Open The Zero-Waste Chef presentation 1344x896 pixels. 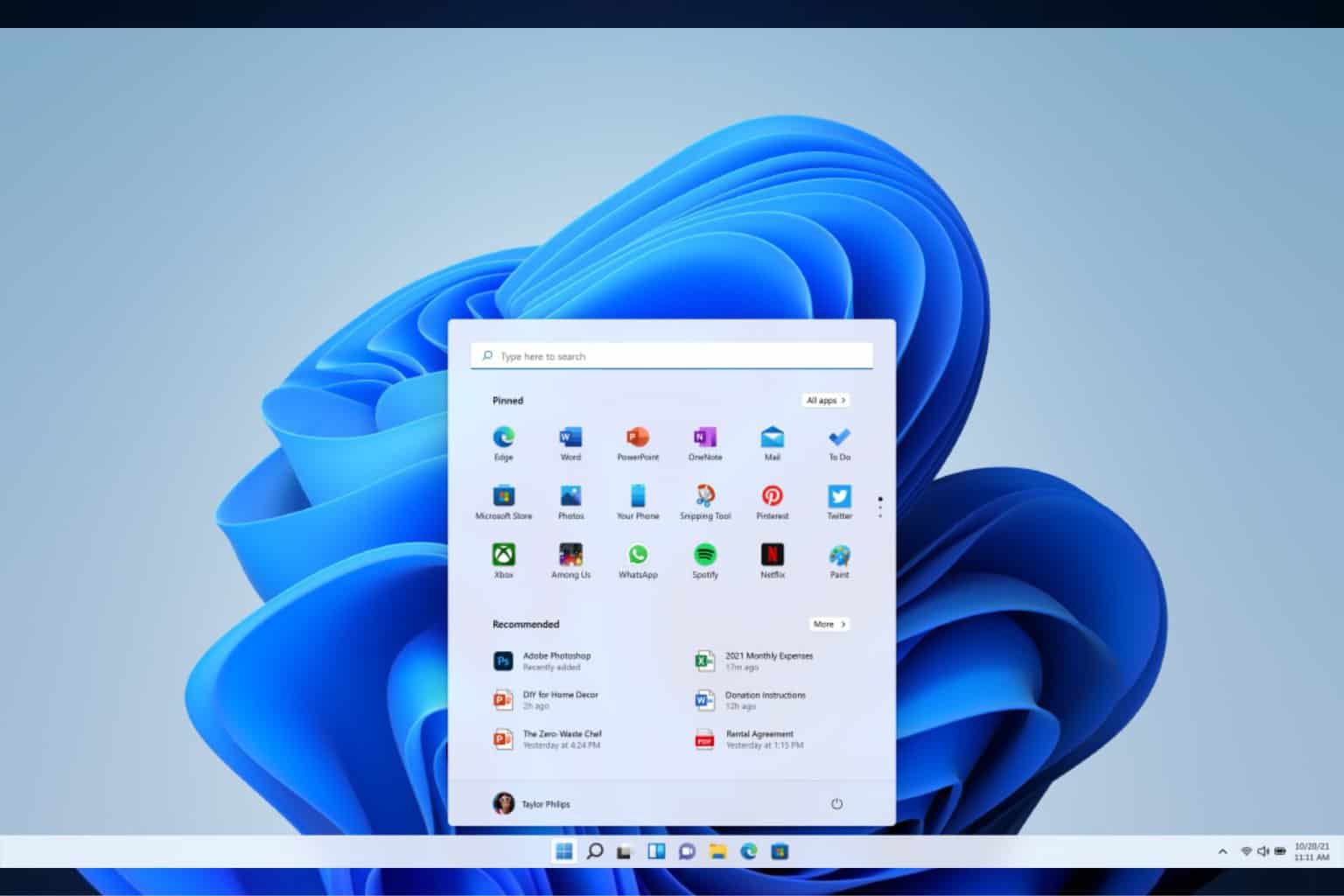(x=548, y=739)
